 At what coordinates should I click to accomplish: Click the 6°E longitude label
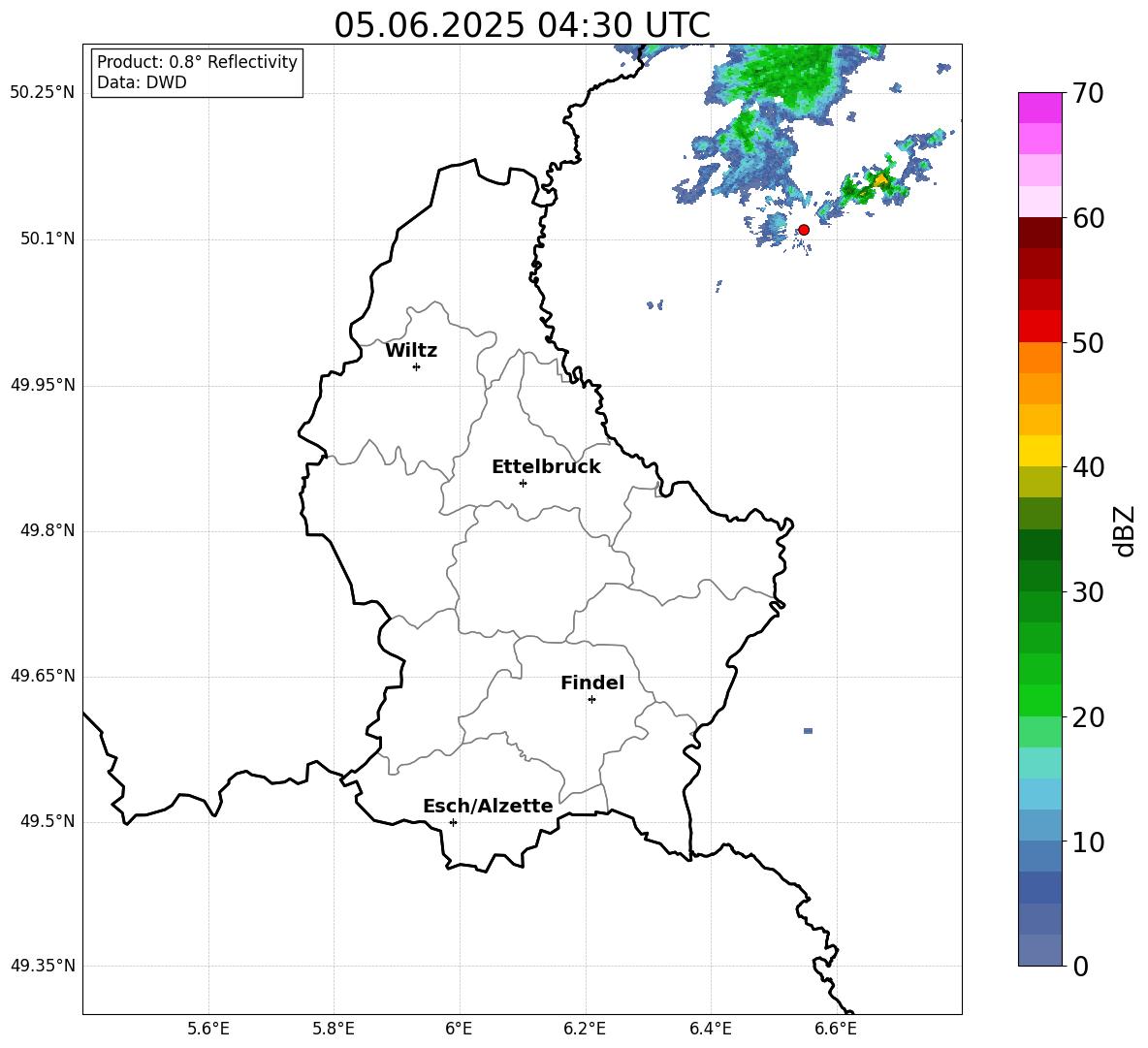coord(459,1030)
